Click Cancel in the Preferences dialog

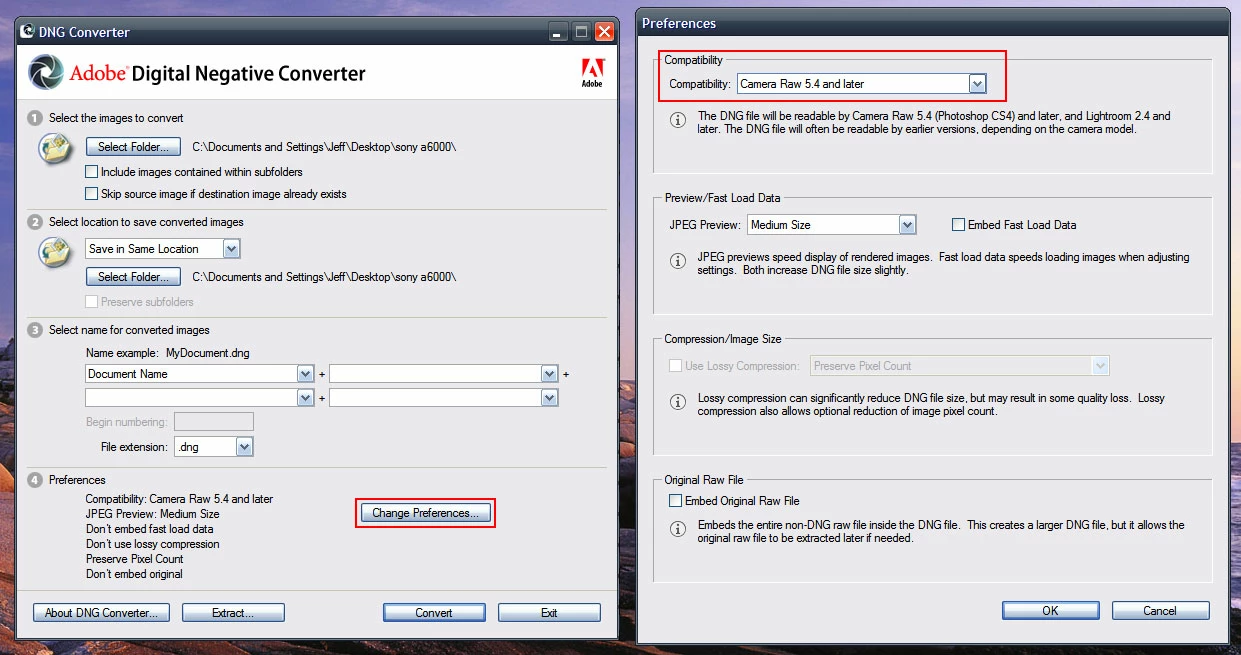coord(1160,610)
